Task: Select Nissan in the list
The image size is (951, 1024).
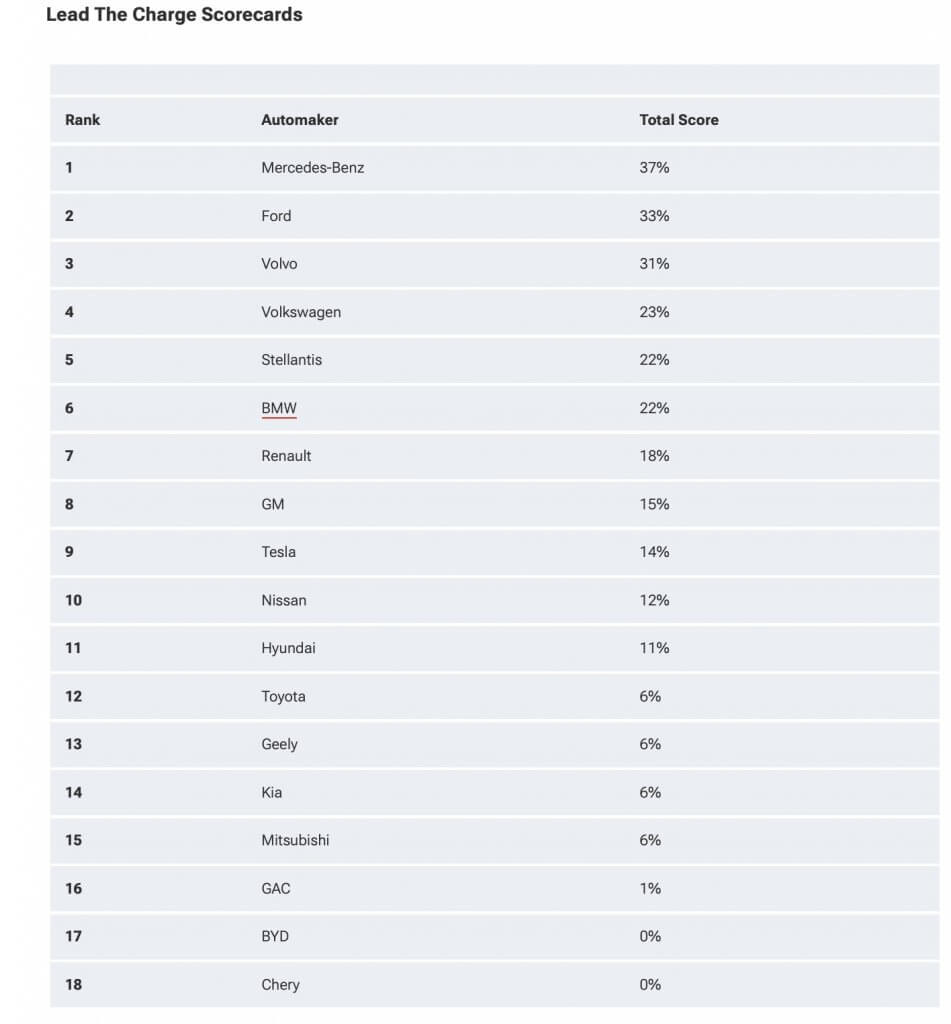Action: click(x=283, y=600)
